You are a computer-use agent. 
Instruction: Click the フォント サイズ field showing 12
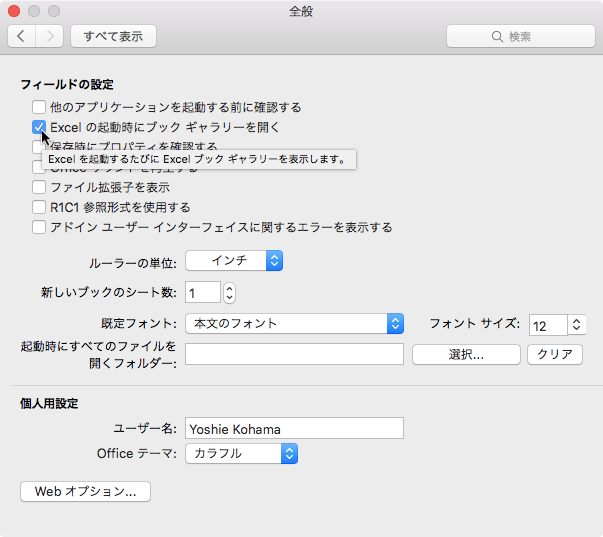click(548, 325)
